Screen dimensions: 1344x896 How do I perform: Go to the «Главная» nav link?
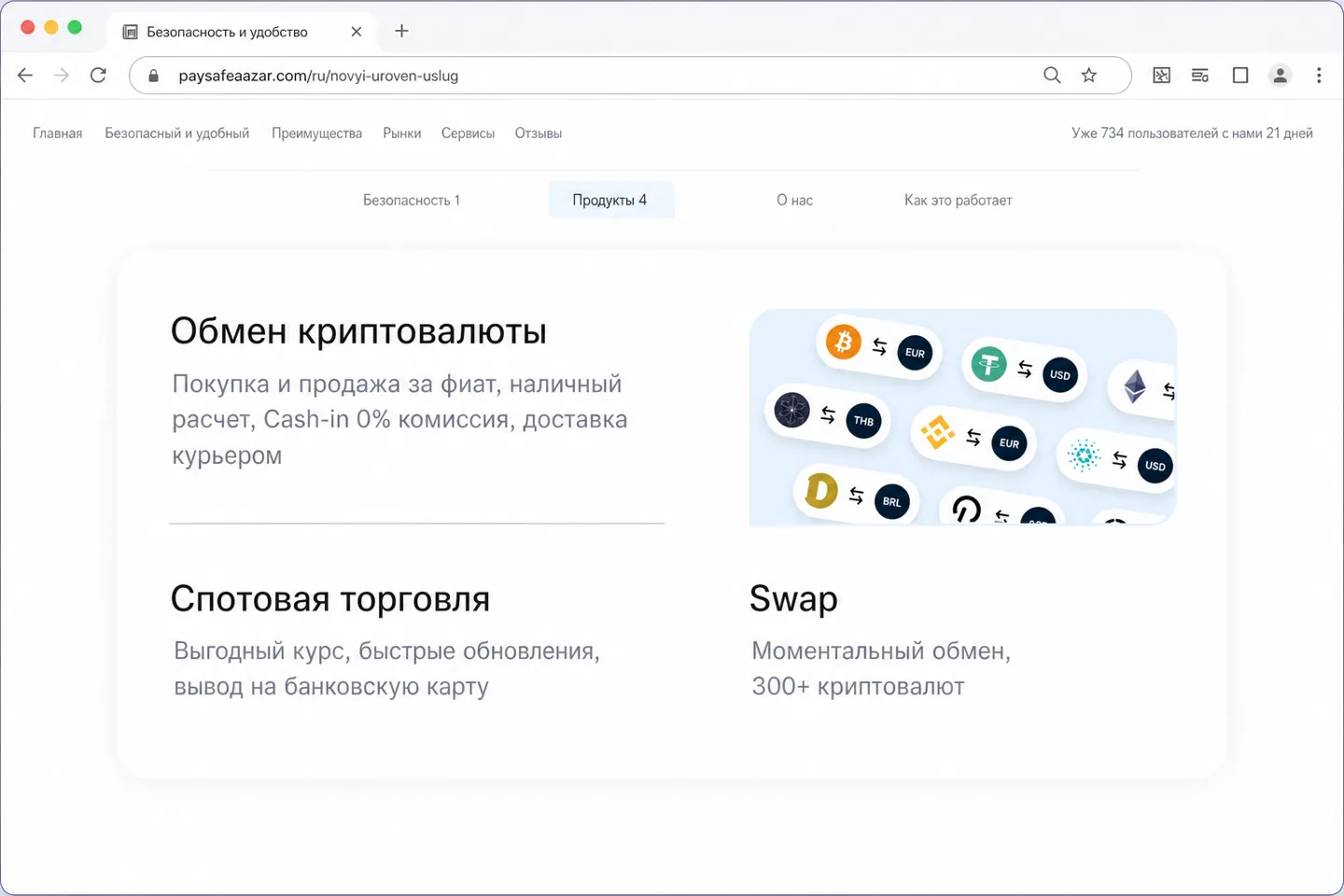(58, 133)
